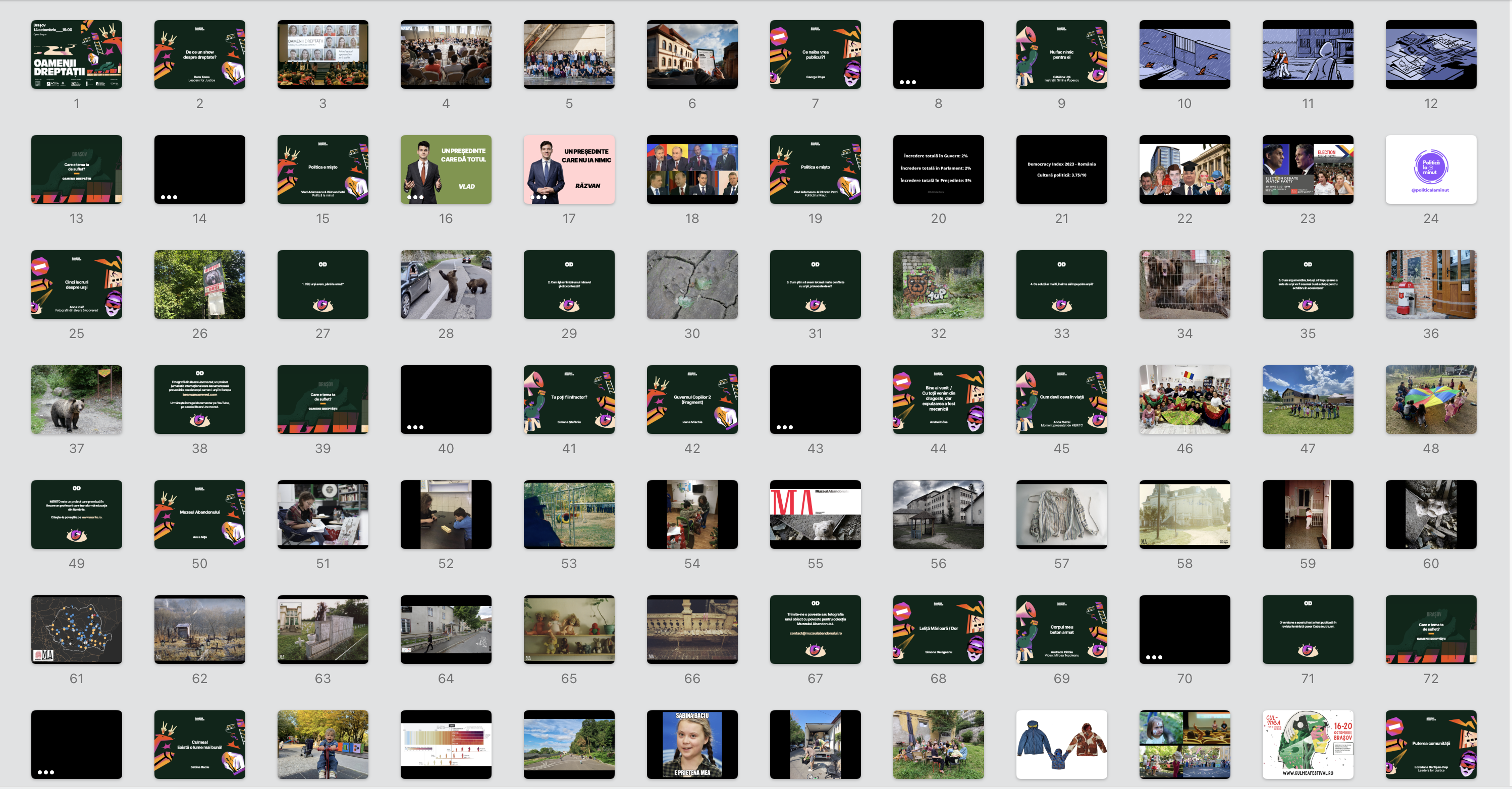Select the final "Puterea comunității" slide

click(x=1431, y=744)
